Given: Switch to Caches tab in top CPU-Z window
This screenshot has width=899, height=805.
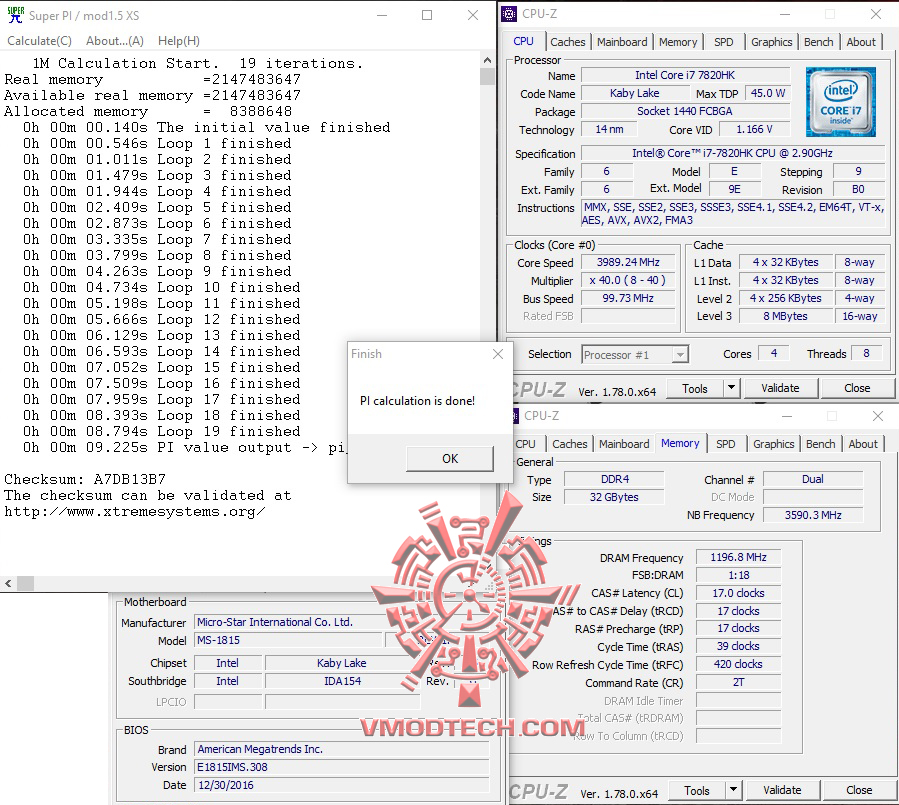Looking at the screenshot, I should (568, 42).
